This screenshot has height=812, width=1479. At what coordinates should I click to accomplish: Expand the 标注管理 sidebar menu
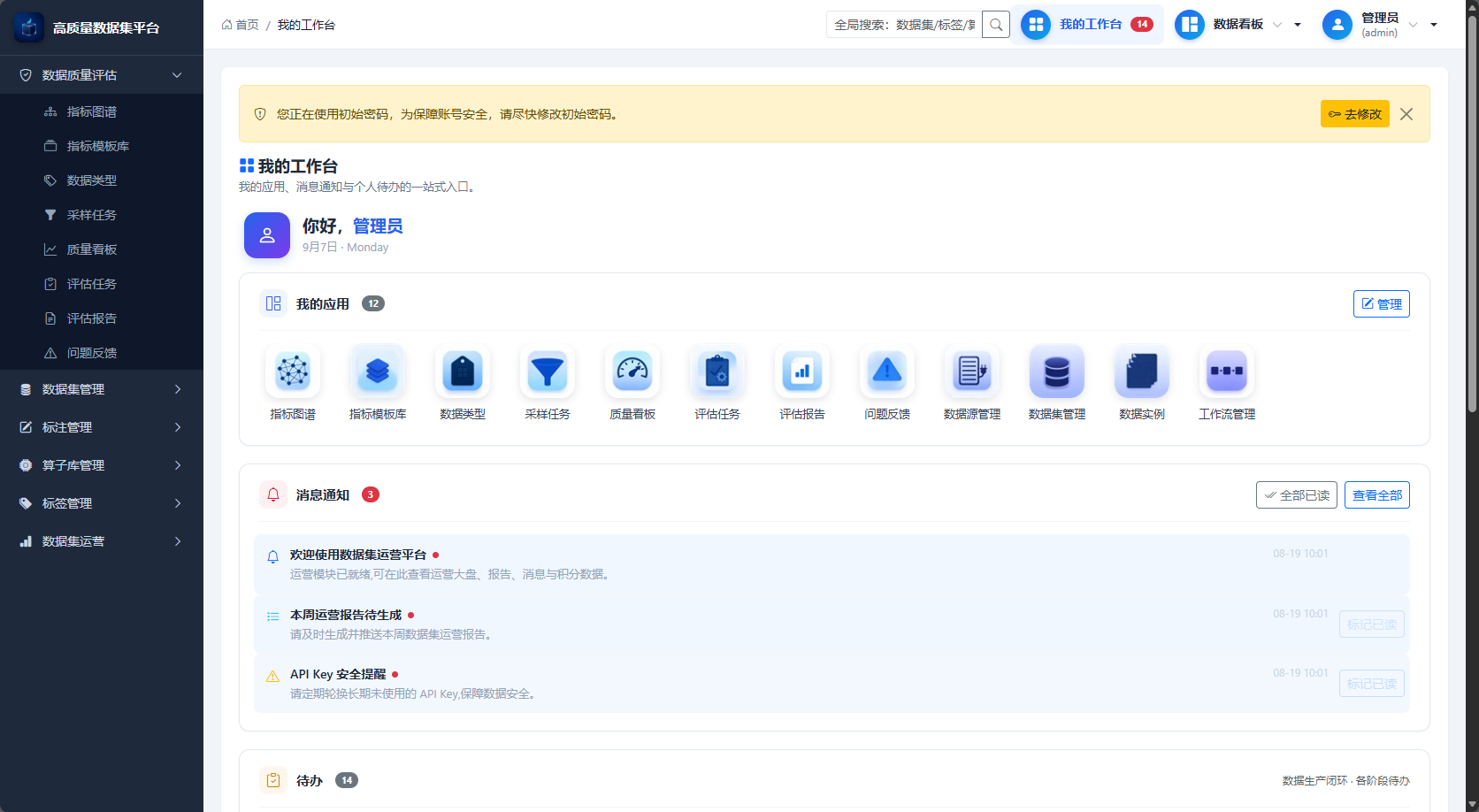coord(102,427)
